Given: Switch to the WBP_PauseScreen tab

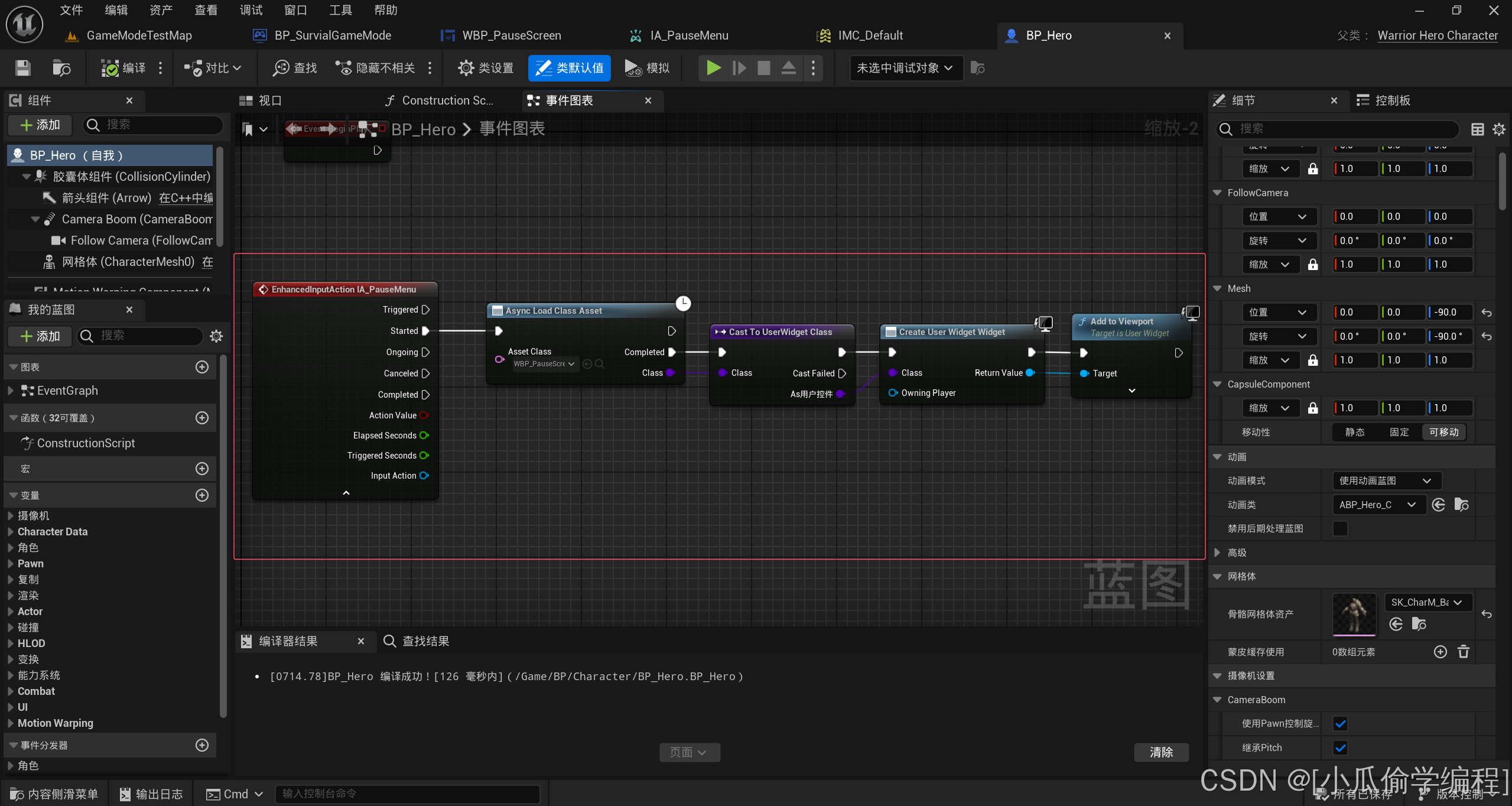Looking at the screenshot, I should pos(511,35).
